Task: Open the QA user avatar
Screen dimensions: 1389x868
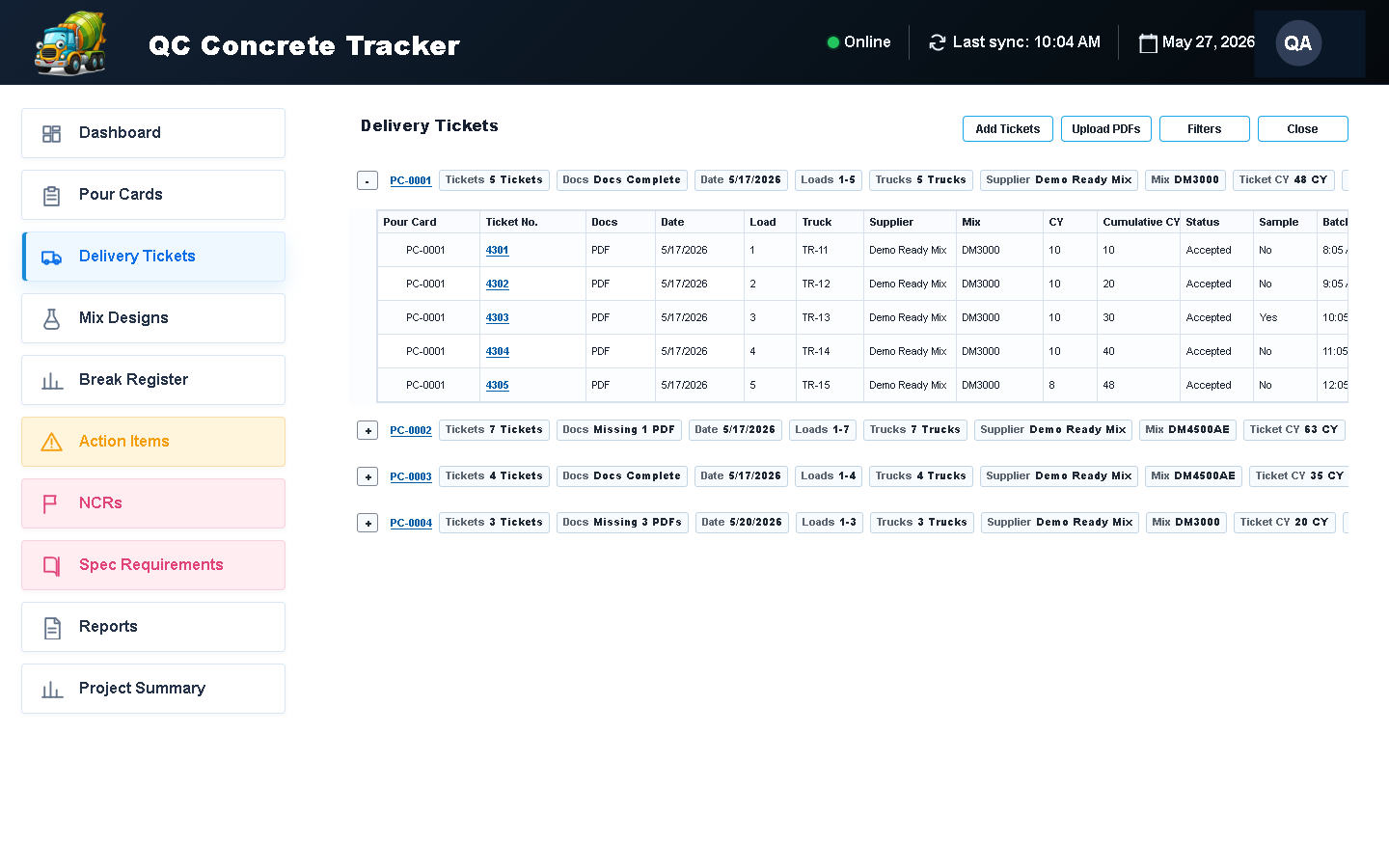Action: coord(1298,43)
